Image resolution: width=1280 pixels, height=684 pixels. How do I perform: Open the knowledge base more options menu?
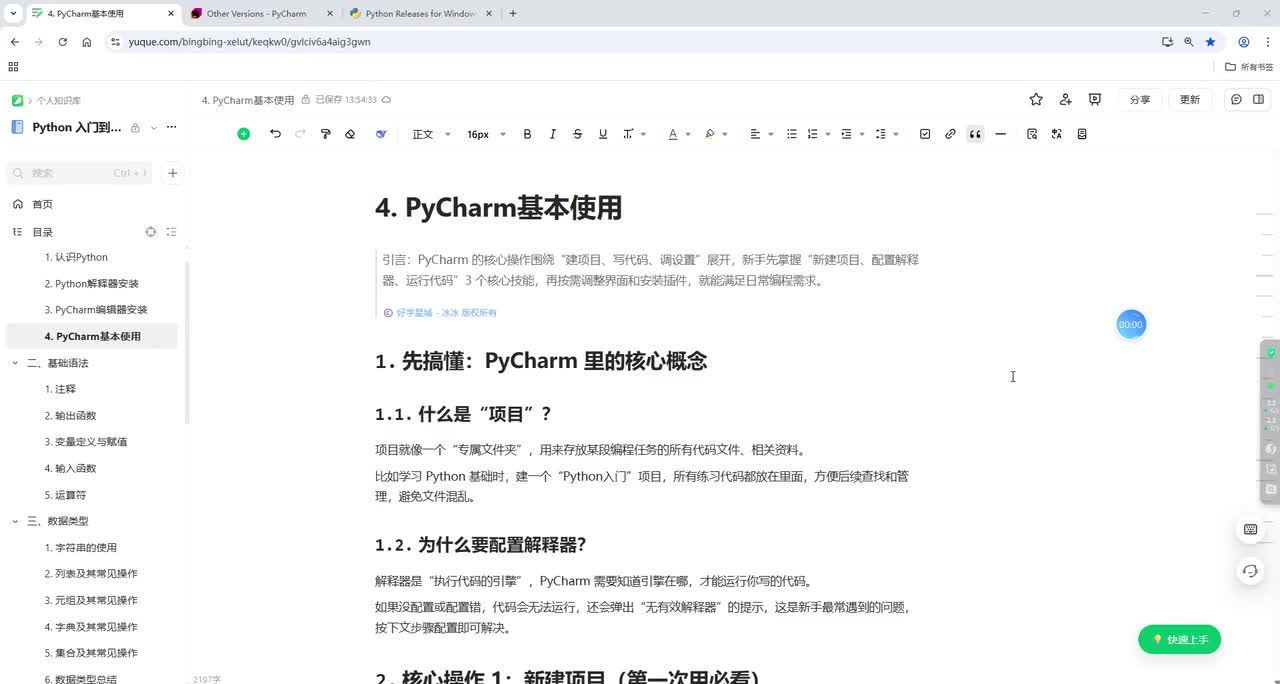tap(171, 127)
